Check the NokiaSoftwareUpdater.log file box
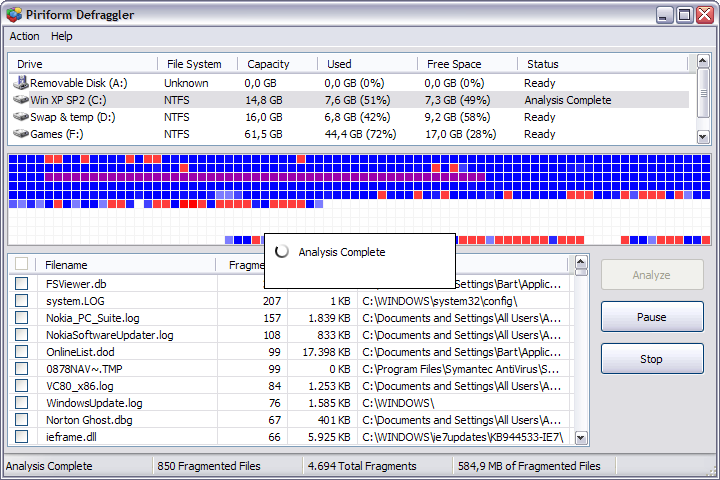The image size is (720, 480). point(22,334)
